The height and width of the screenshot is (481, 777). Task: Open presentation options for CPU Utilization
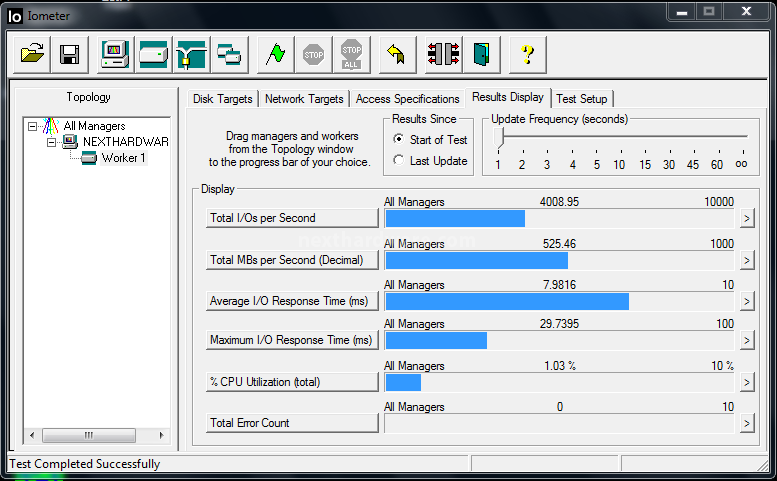point(747,382)
